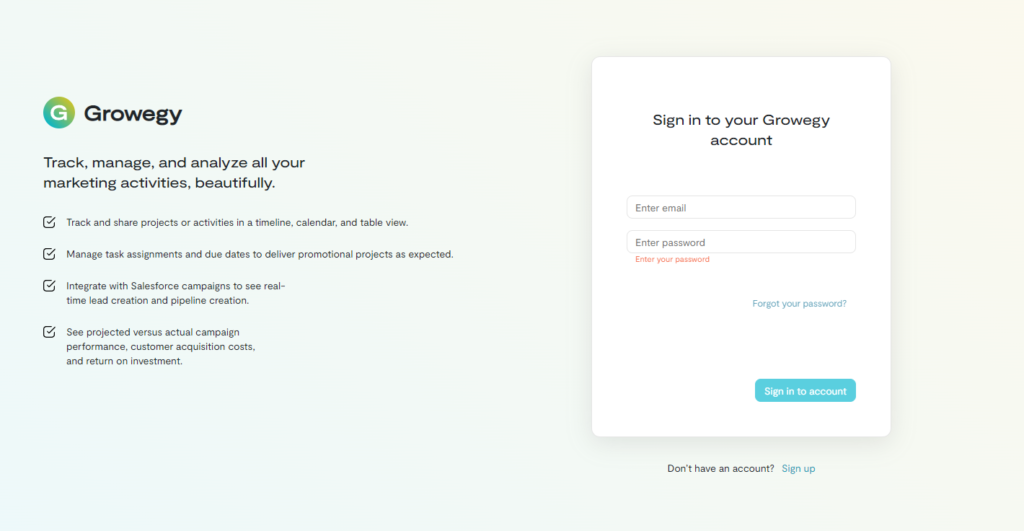Click the 'Sign in to your Growegy account' heading
This screenshot has height=531, width=1024.
click(x=741, y=130)
